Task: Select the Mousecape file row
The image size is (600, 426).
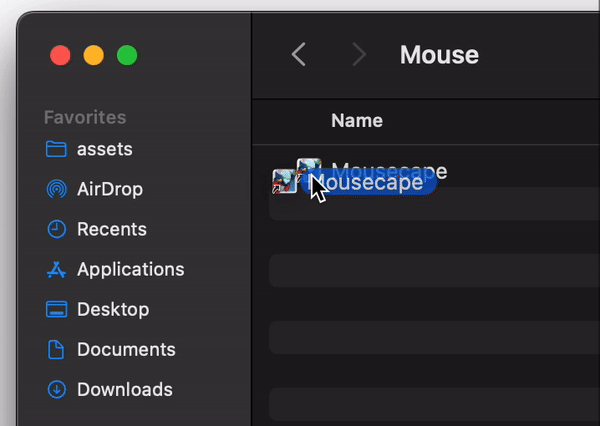Action: click(x=434, y=171)
